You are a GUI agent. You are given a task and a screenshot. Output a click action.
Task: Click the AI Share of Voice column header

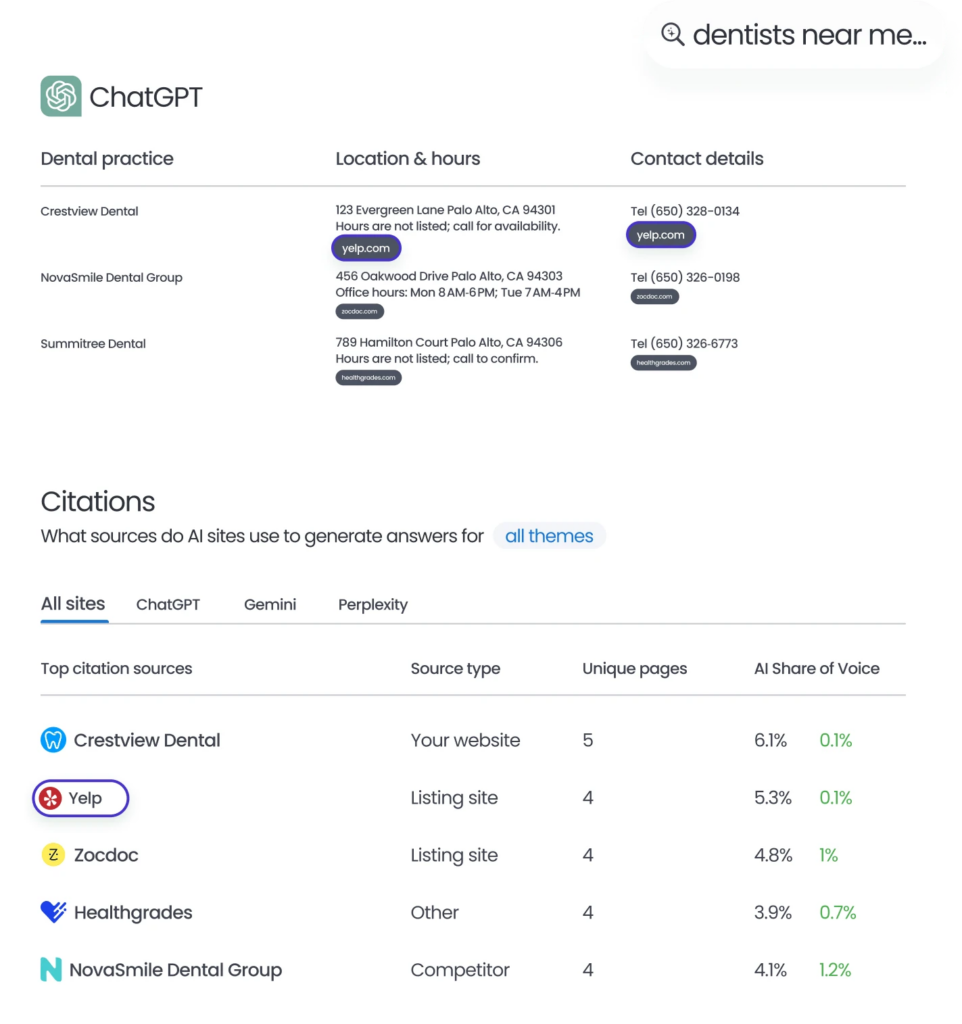pos(818,668)
